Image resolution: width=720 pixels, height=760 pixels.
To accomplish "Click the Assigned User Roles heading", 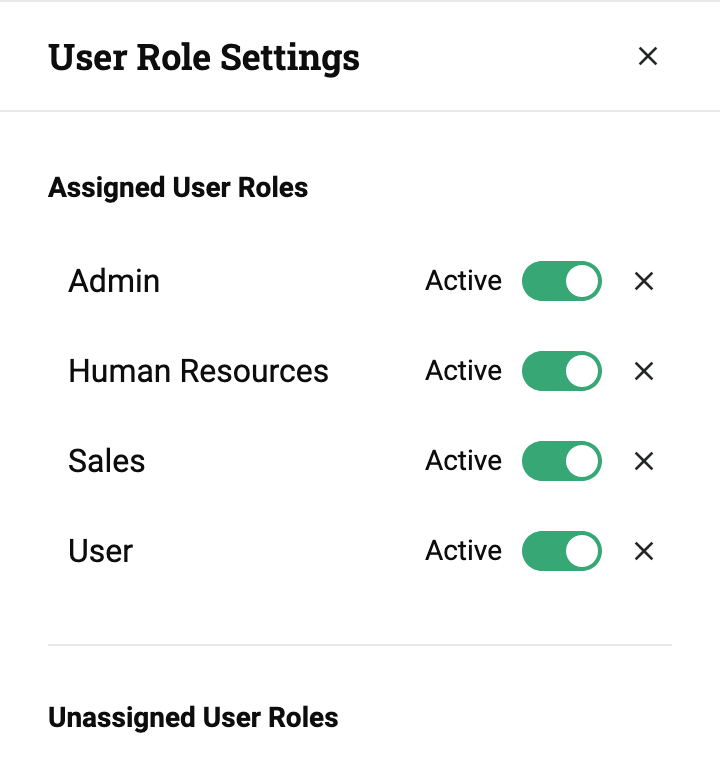I will [x=178, y=187].
